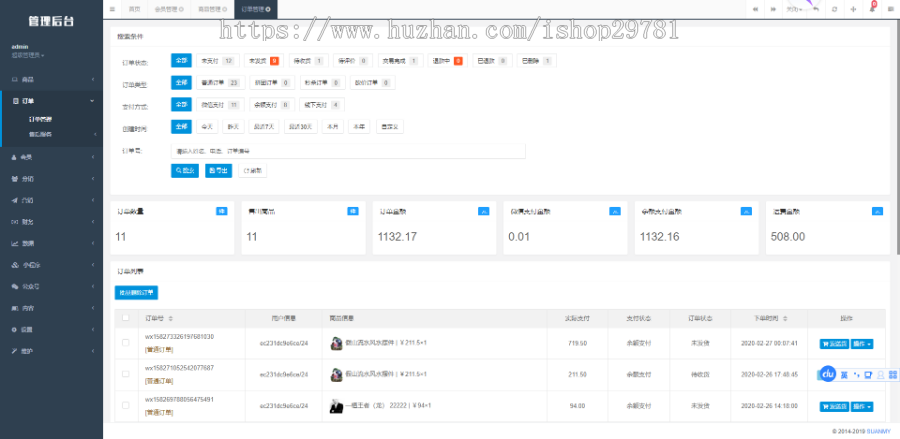Select 普通订单 23 order type filter

point(220,83)
